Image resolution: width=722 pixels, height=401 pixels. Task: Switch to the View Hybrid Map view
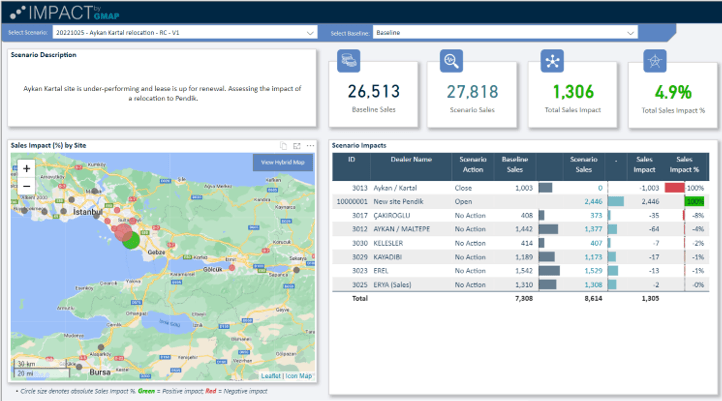(x=283, y=162)
